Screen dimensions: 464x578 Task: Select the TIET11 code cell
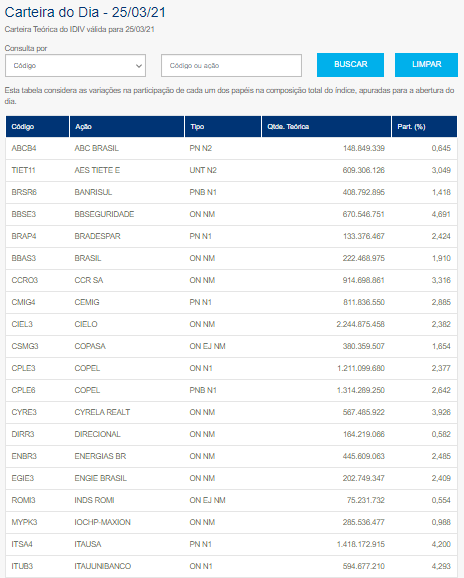[23, 170]
